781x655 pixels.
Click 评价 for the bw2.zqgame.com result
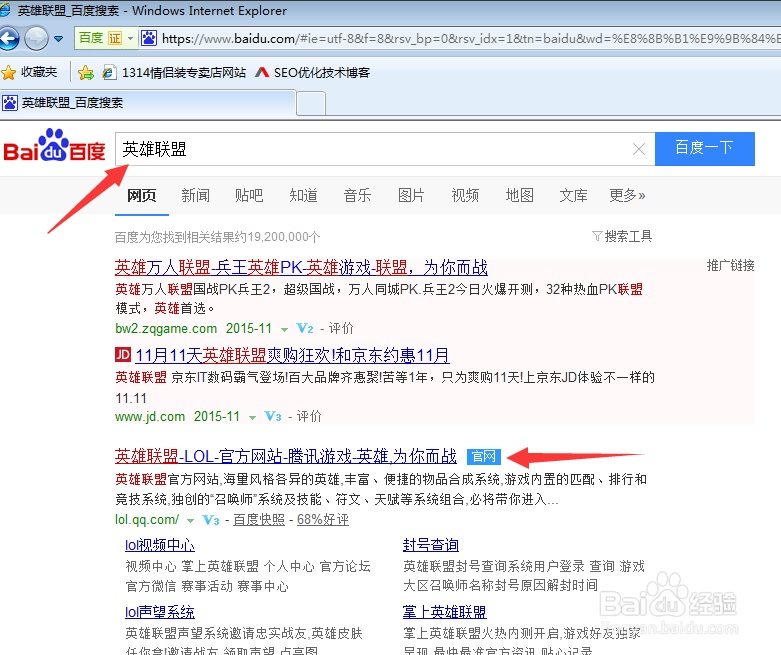tap(341, 328)
